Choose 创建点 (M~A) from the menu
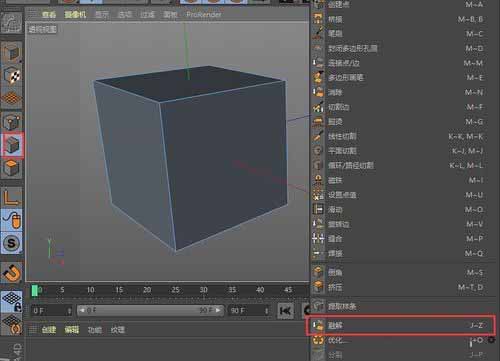Screen dimensions: 500x361 click(x=404, y=4)
